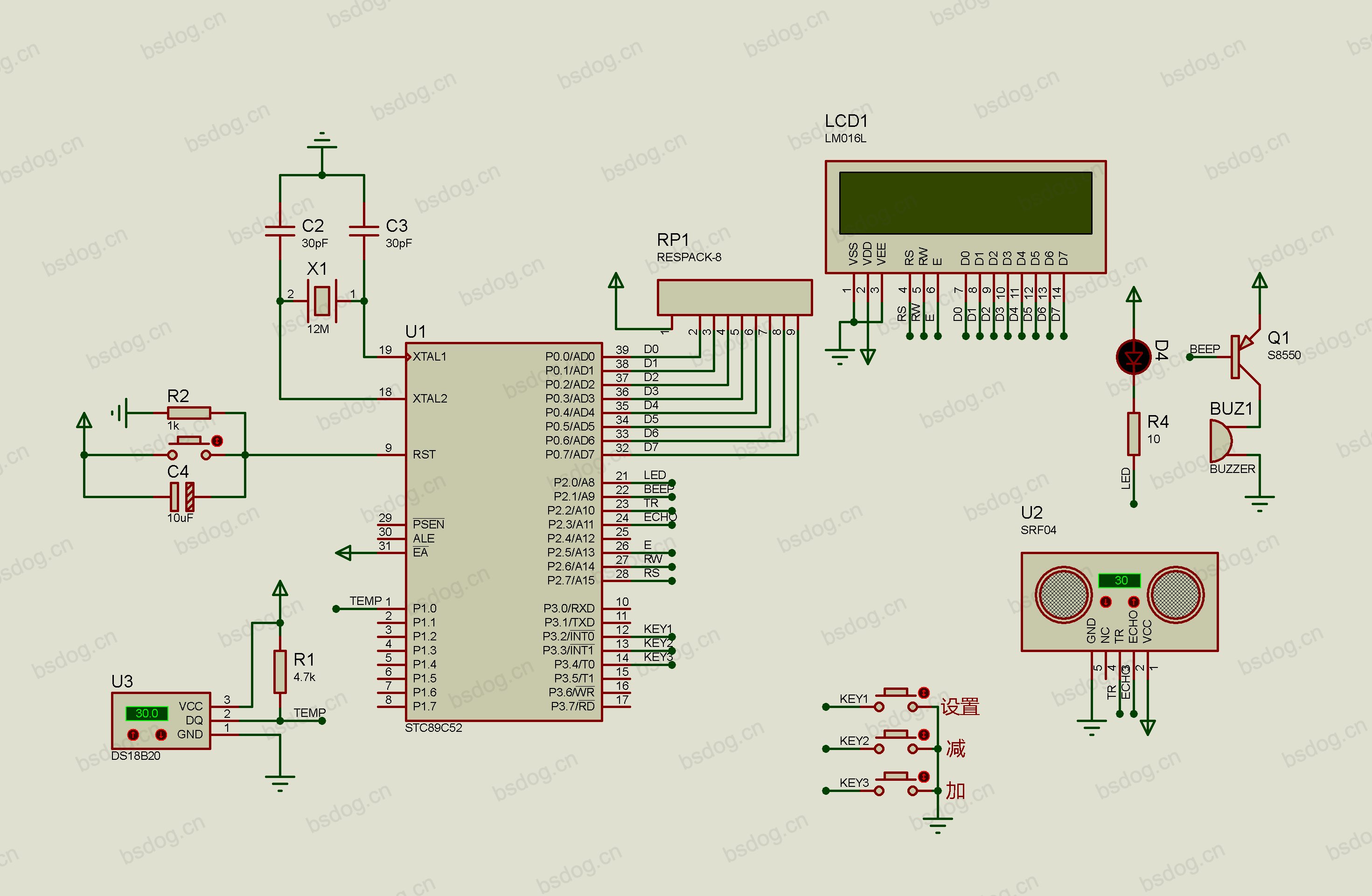Click the R1 4.7k resistor
This screenshot has height=896, width=1372.
coord(279,671)
